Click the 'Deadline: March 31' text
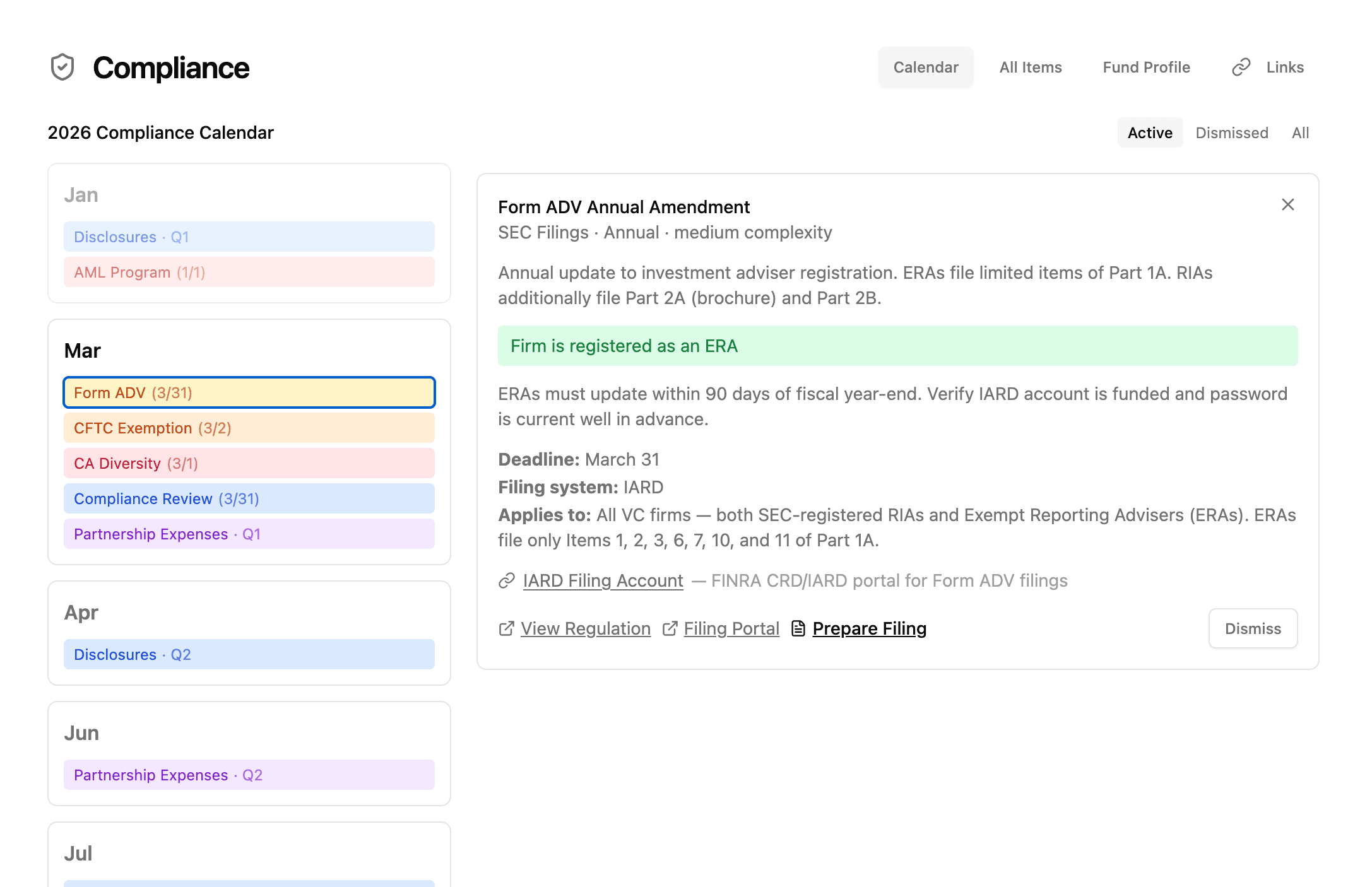The width and height of the screenshot is (1372, 887). (579, 459)
